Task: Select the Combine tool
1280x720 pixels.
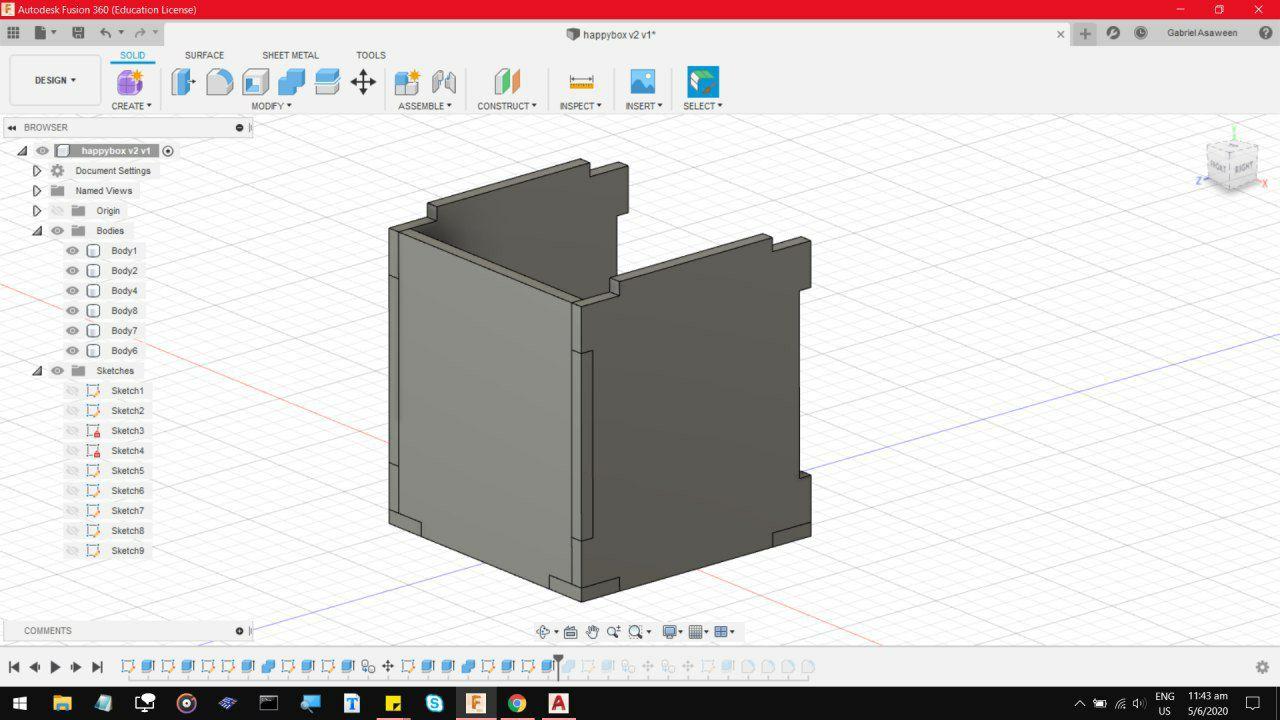Action: (291, 82)
